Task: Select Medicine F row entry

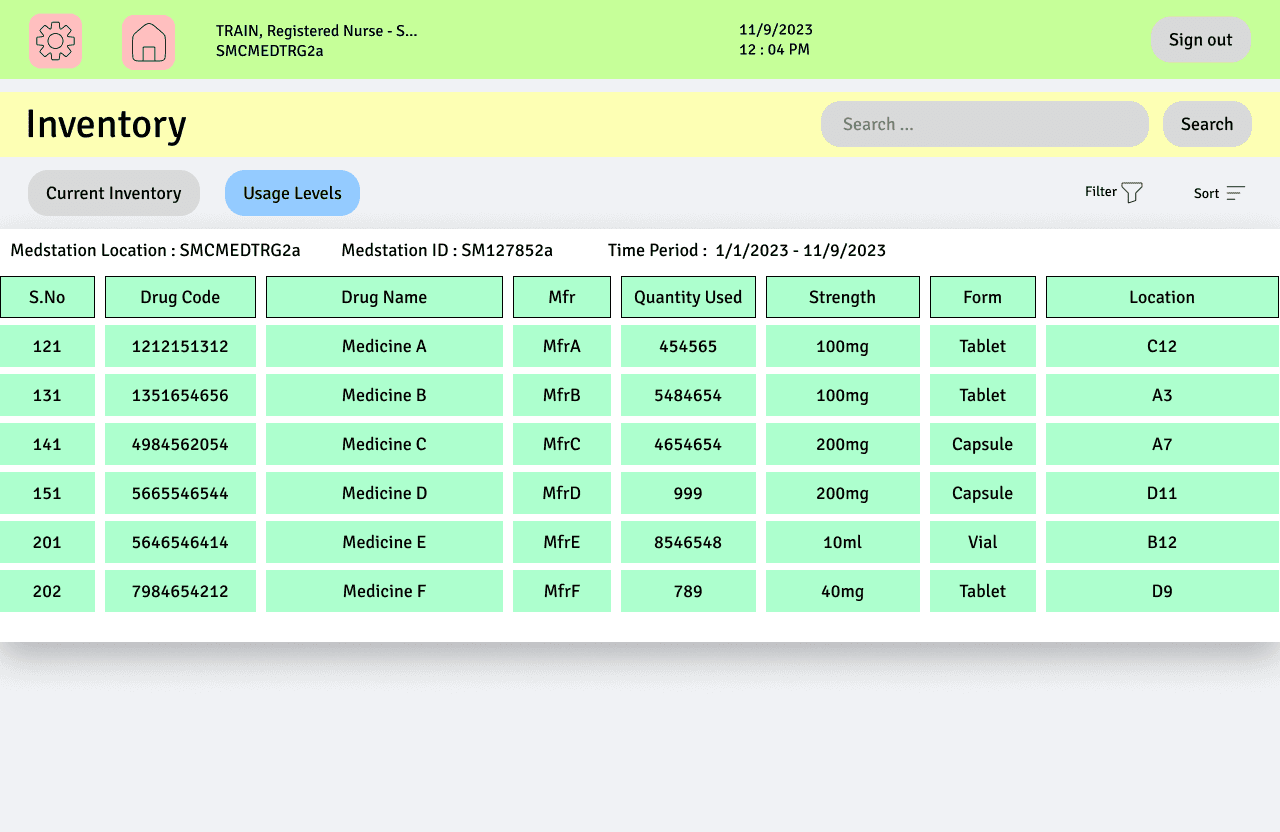Action: 384,591
